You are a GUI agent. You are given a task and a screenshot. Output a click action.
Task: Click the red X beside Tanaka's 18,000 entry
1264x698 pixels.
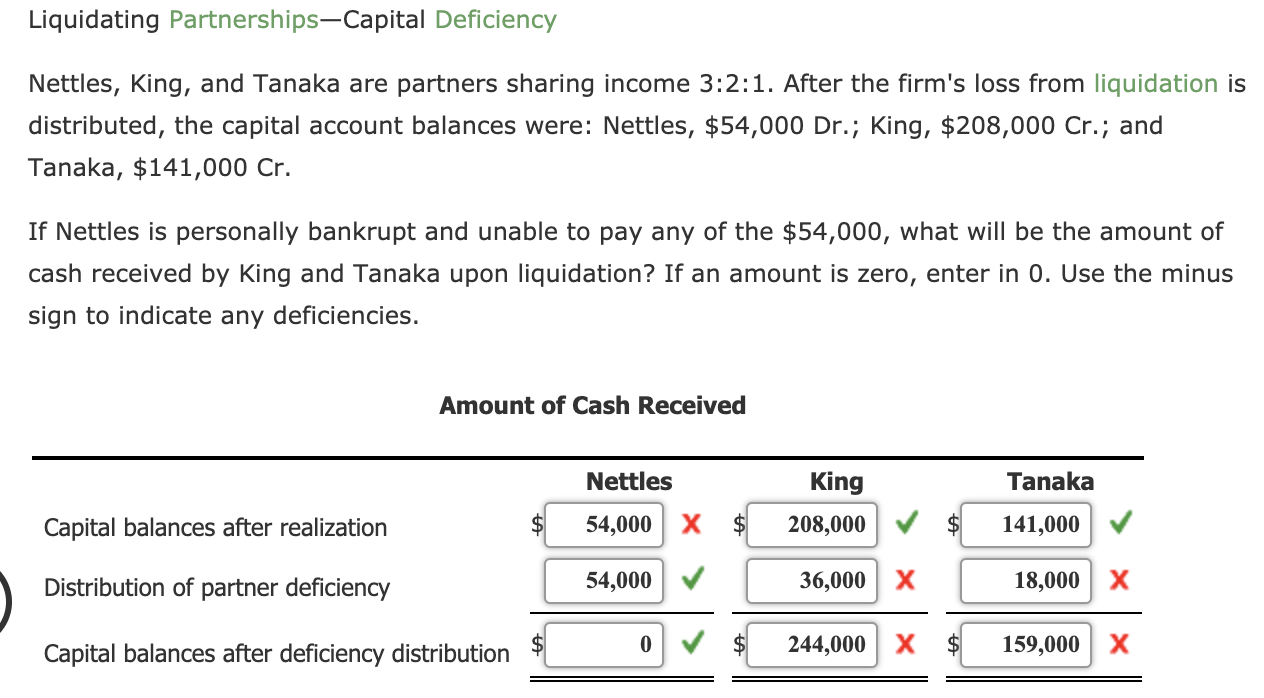point(1119,580)
